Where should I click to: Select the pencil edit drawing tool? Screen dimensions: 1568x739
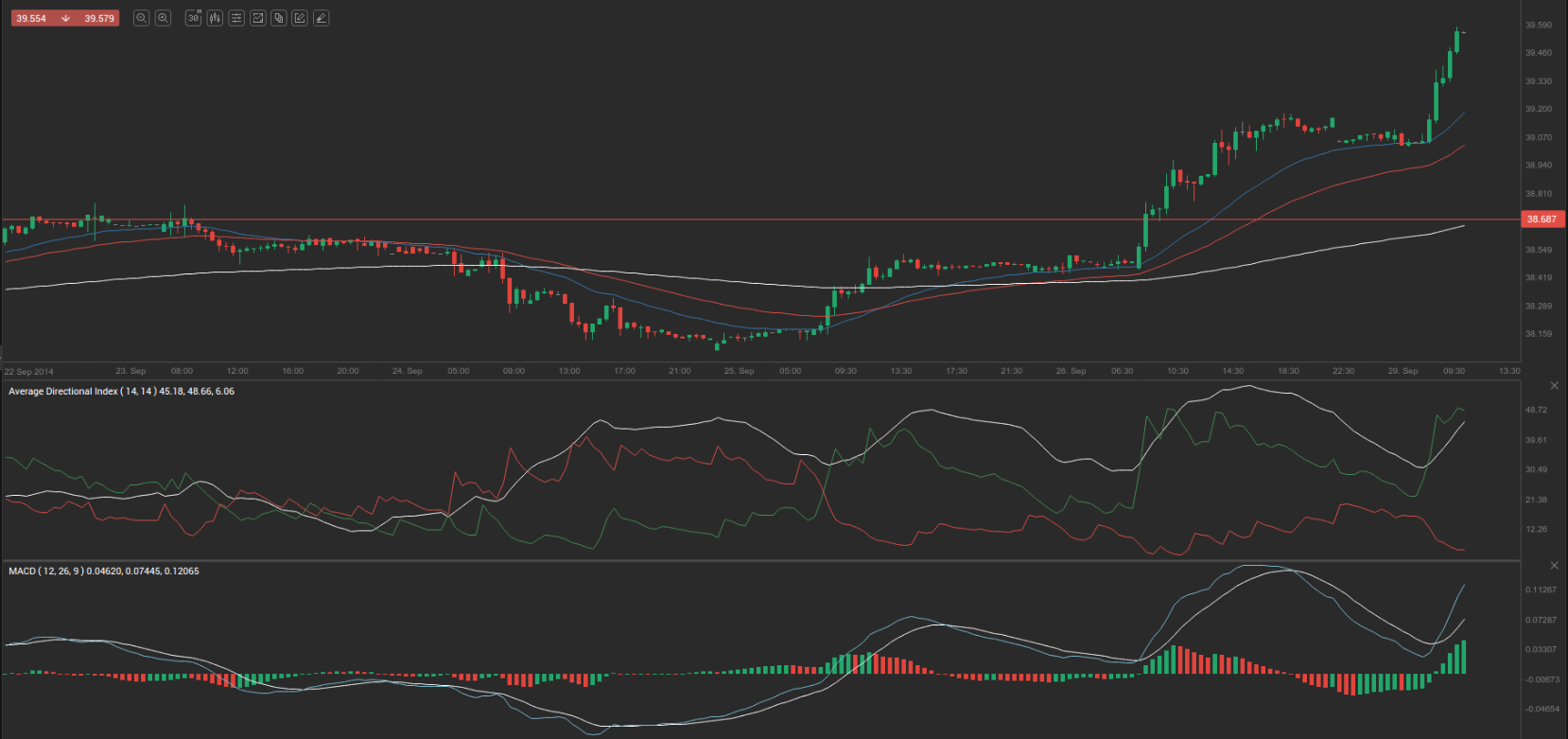[x=300, y=18]
